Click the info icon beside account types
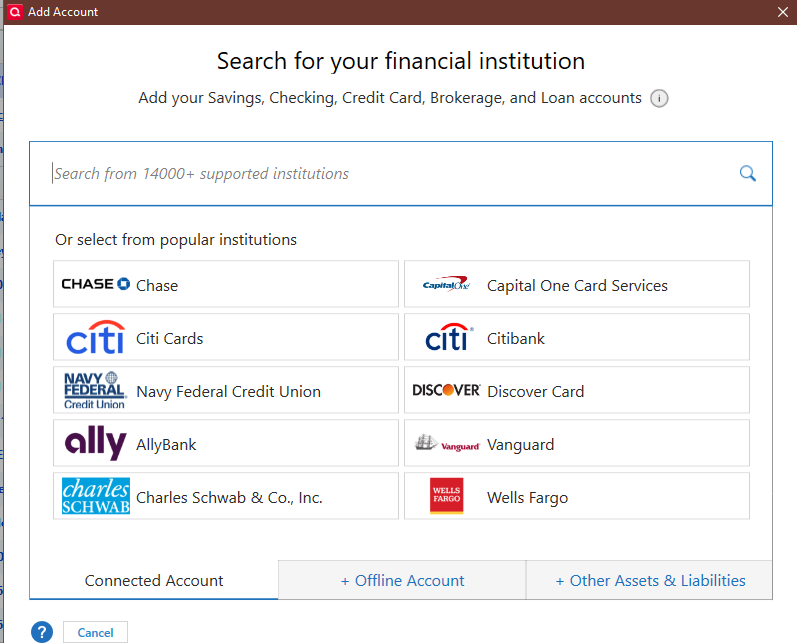Screen dimensions: 797x643 659,98
